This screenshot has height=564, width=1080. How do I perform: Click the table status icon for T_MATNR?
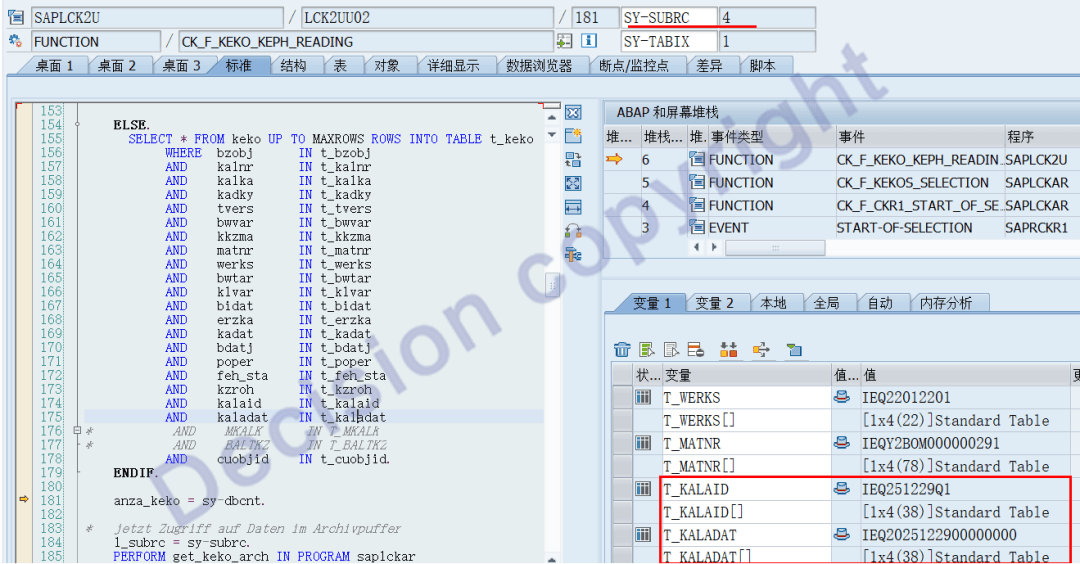(645, 443)
